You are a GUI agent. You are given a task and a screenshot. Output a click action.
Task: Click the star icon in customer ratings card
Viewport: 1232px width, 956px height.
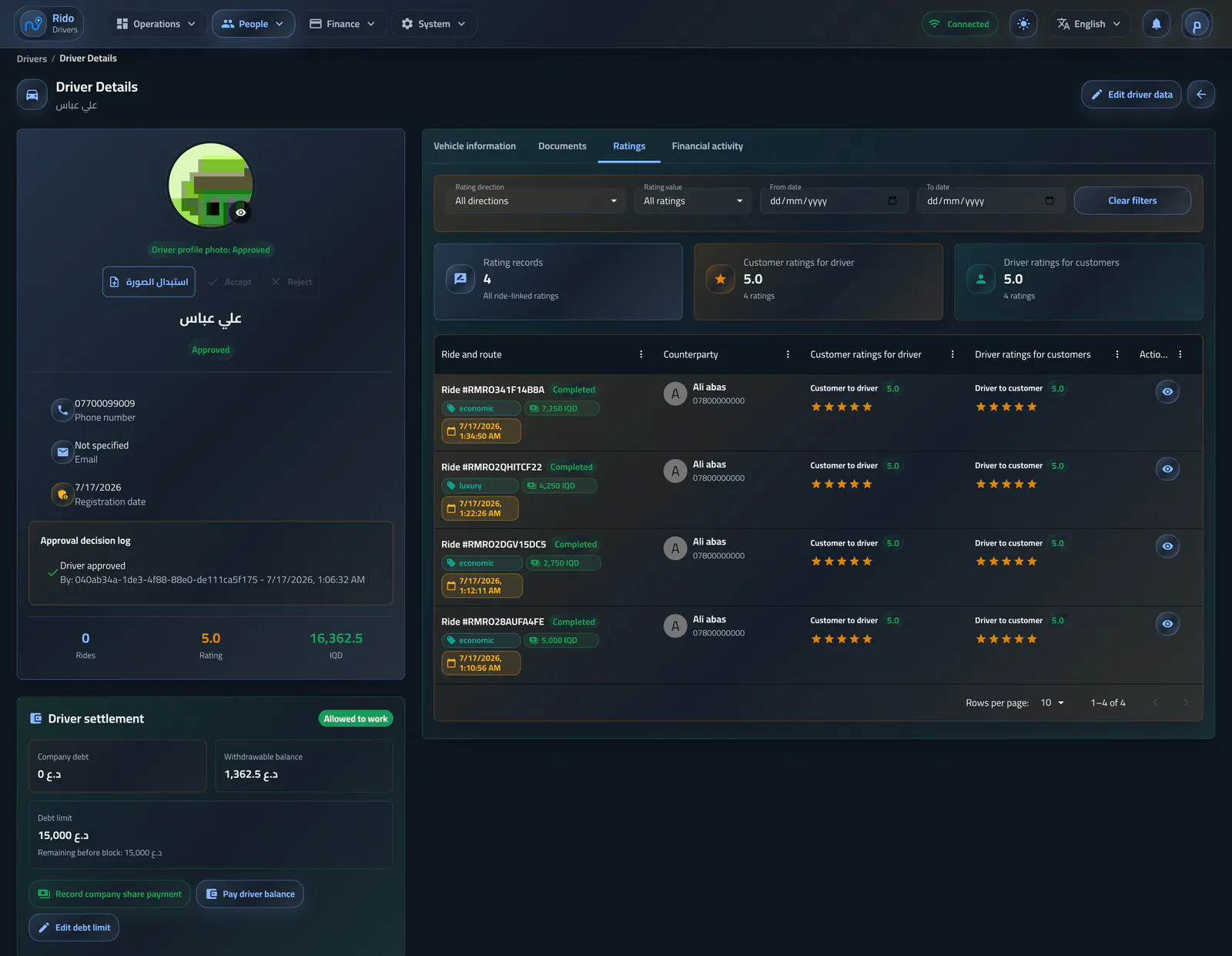click(x=720, y=279)
